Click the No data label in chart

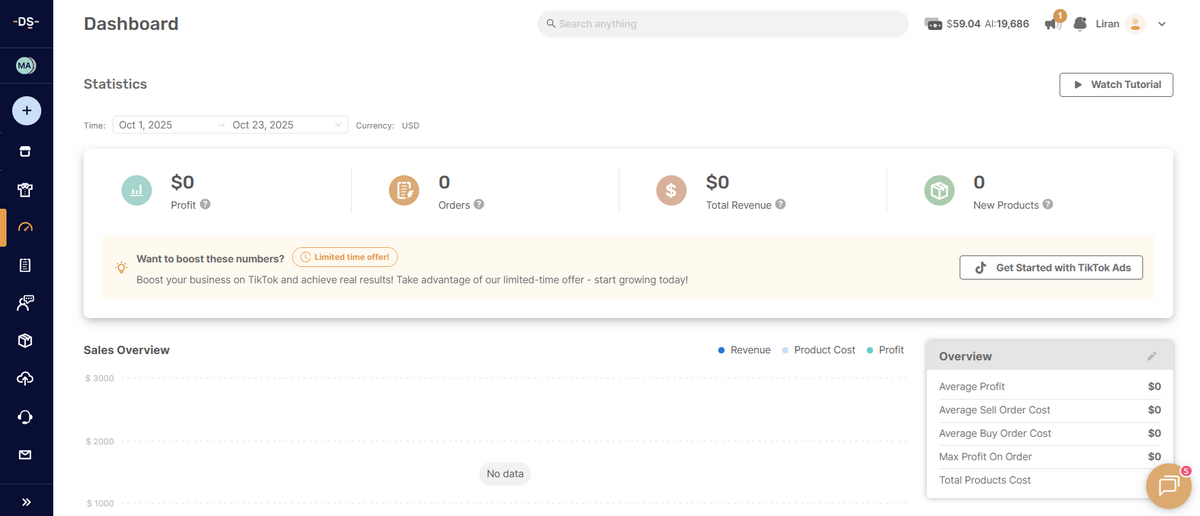tap(505, 474)
